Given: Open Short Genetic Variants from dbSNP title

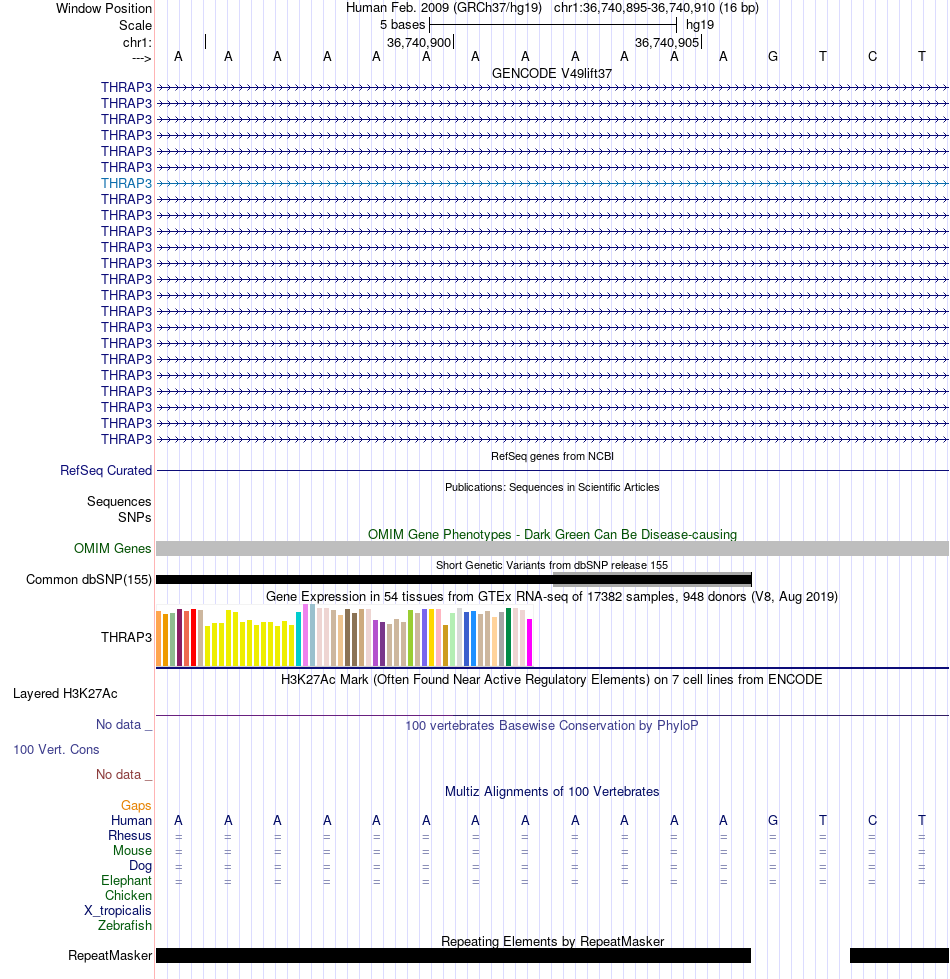Looking at the screenshot, I should (x=552, y=565).
